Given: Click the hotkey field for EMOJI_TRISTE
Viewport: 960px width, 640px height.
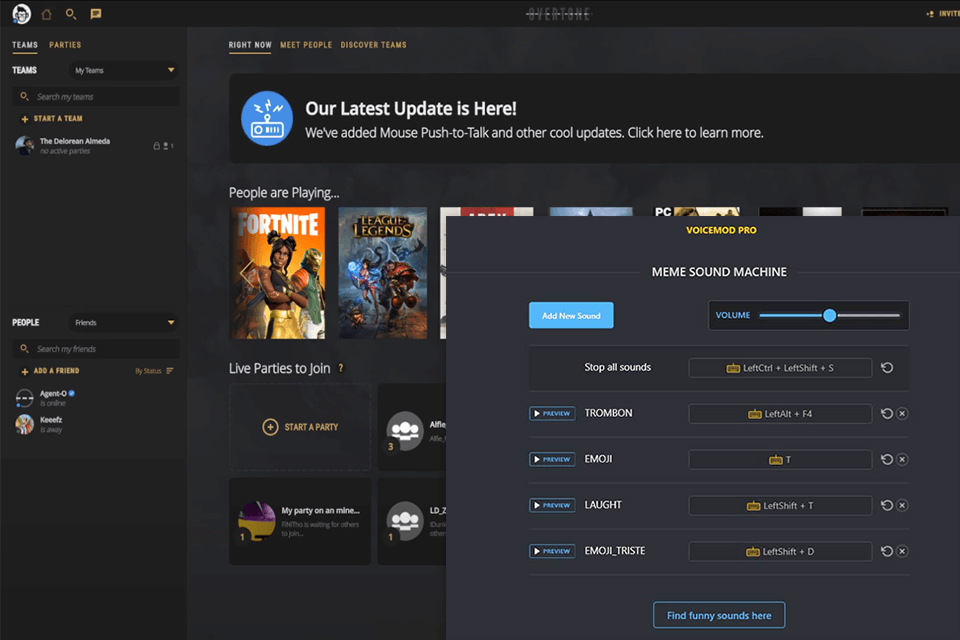Looking at the screenshot, I should click(780, 551).
